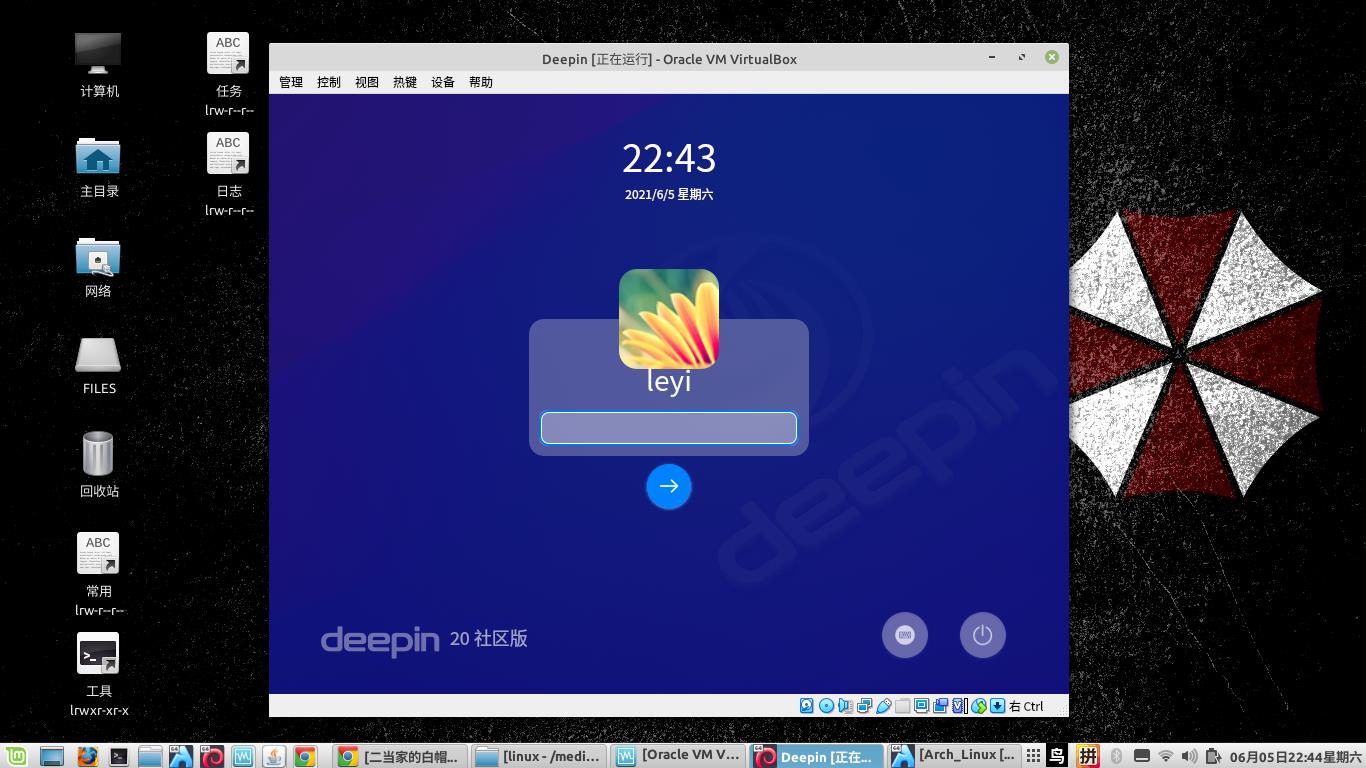Click the leyi password input field
This screenshot has height=768, width=1366.
669,428
